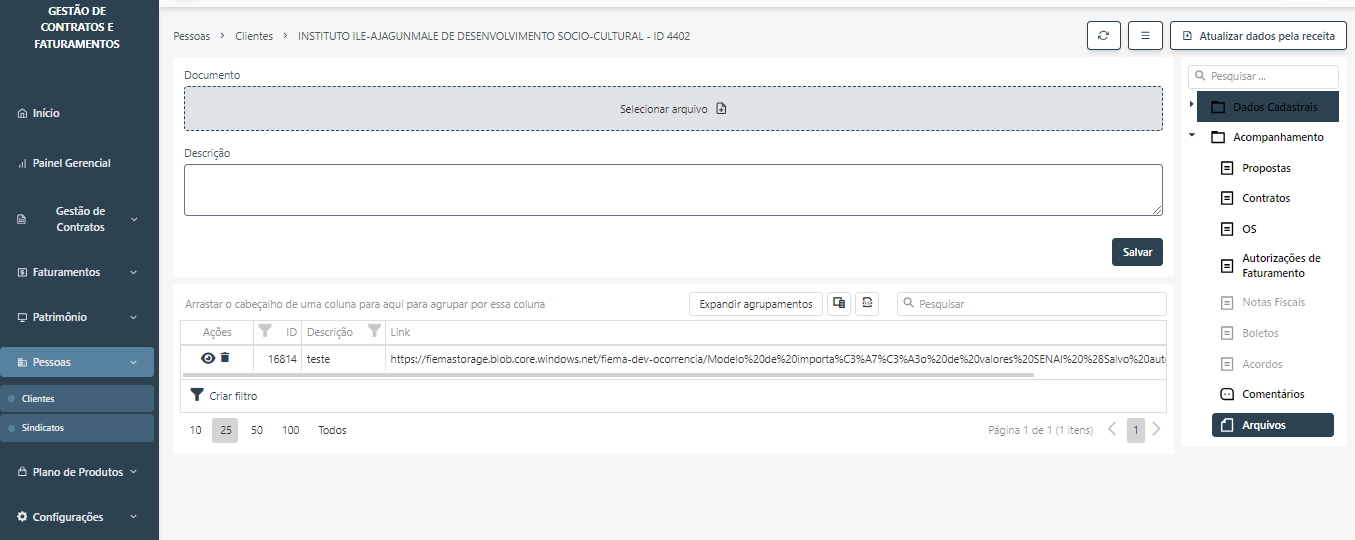Click the trash icon for record 16814
1355x540 pixels.
click(x=225, y=358)
